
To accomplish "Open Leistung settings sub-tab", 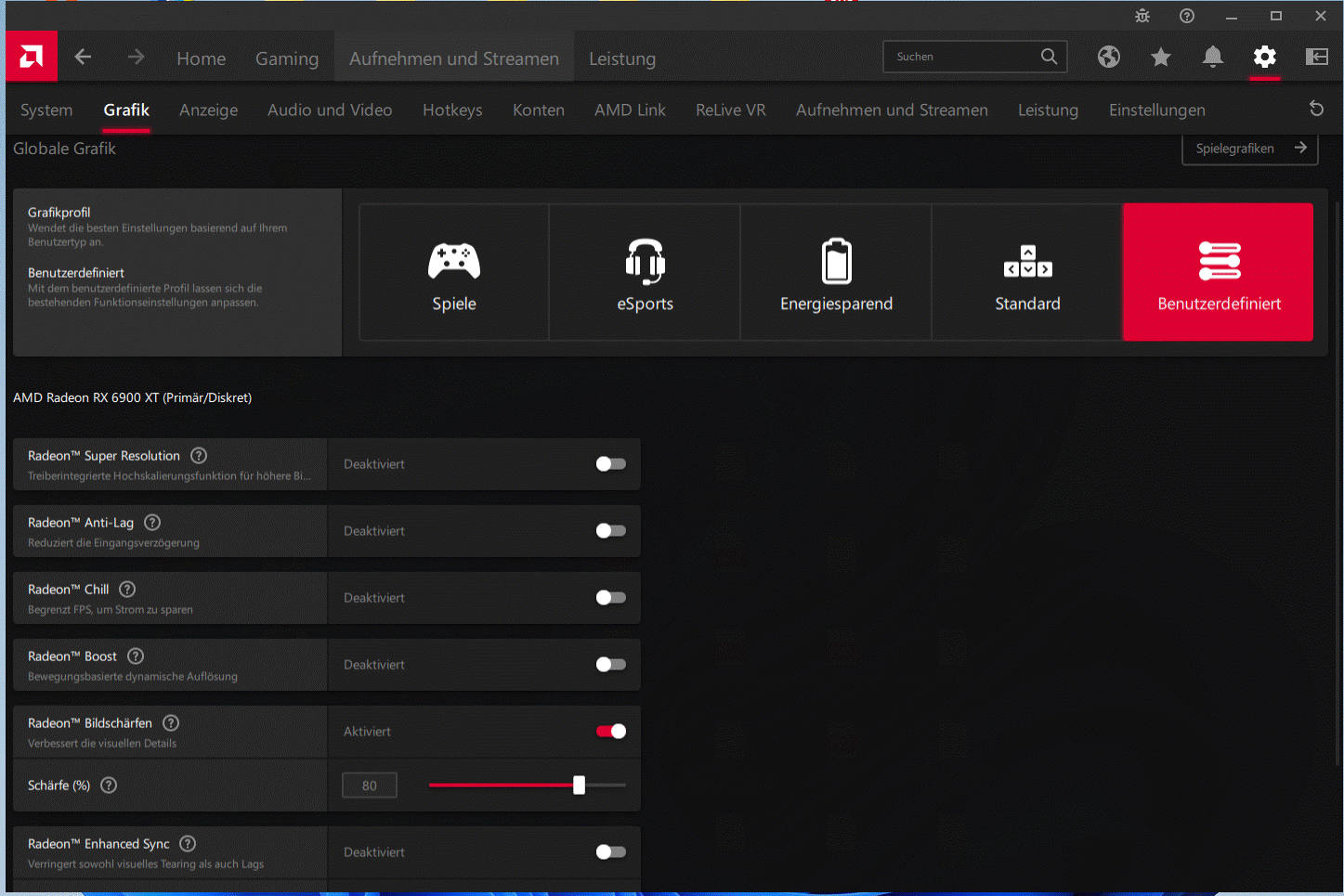I will point(1048,110).
